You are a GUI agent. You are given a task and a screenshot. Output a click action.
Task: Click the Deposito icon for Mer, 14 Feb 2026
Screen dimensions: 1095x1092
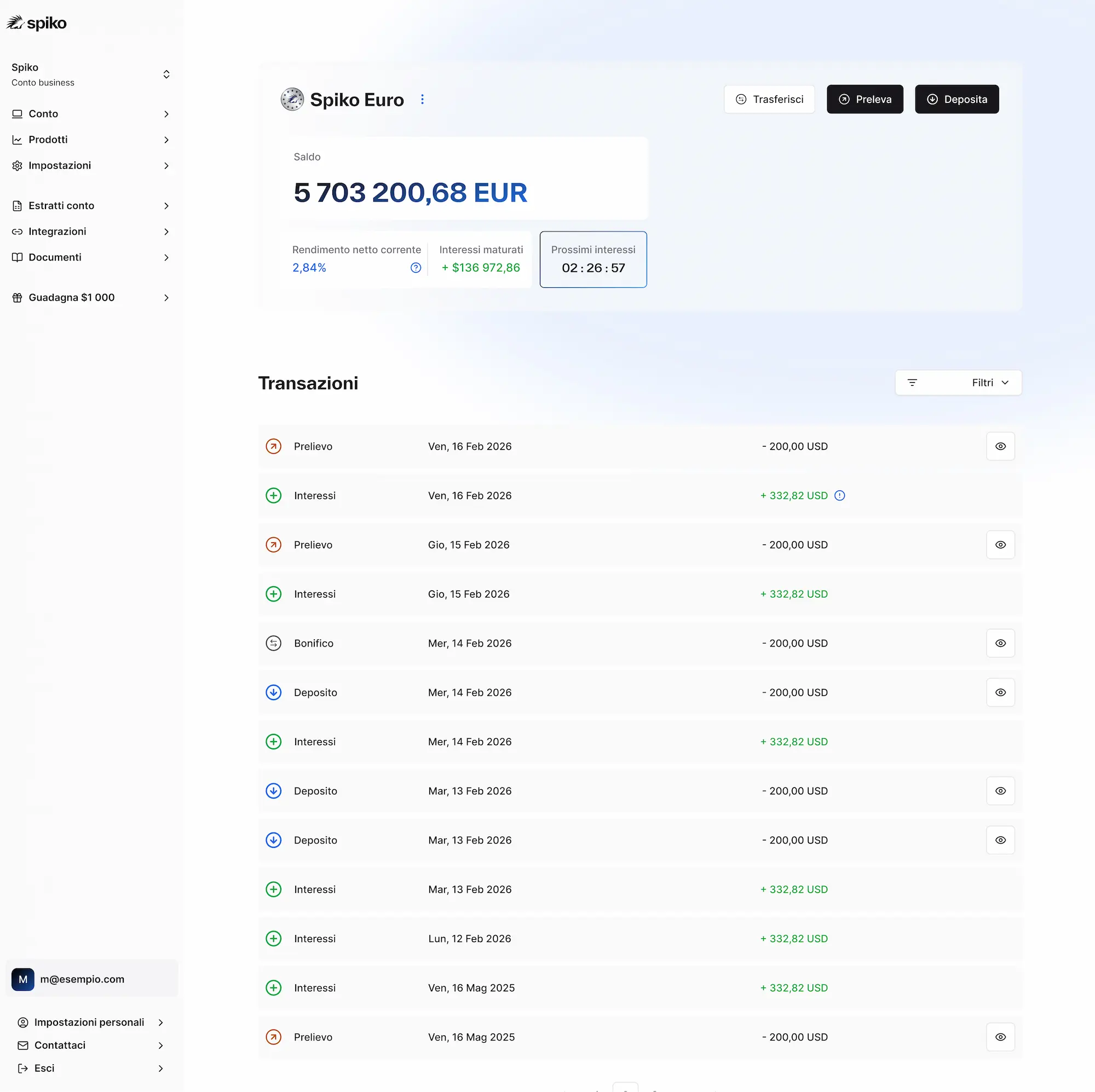click(x=274, y=692)
